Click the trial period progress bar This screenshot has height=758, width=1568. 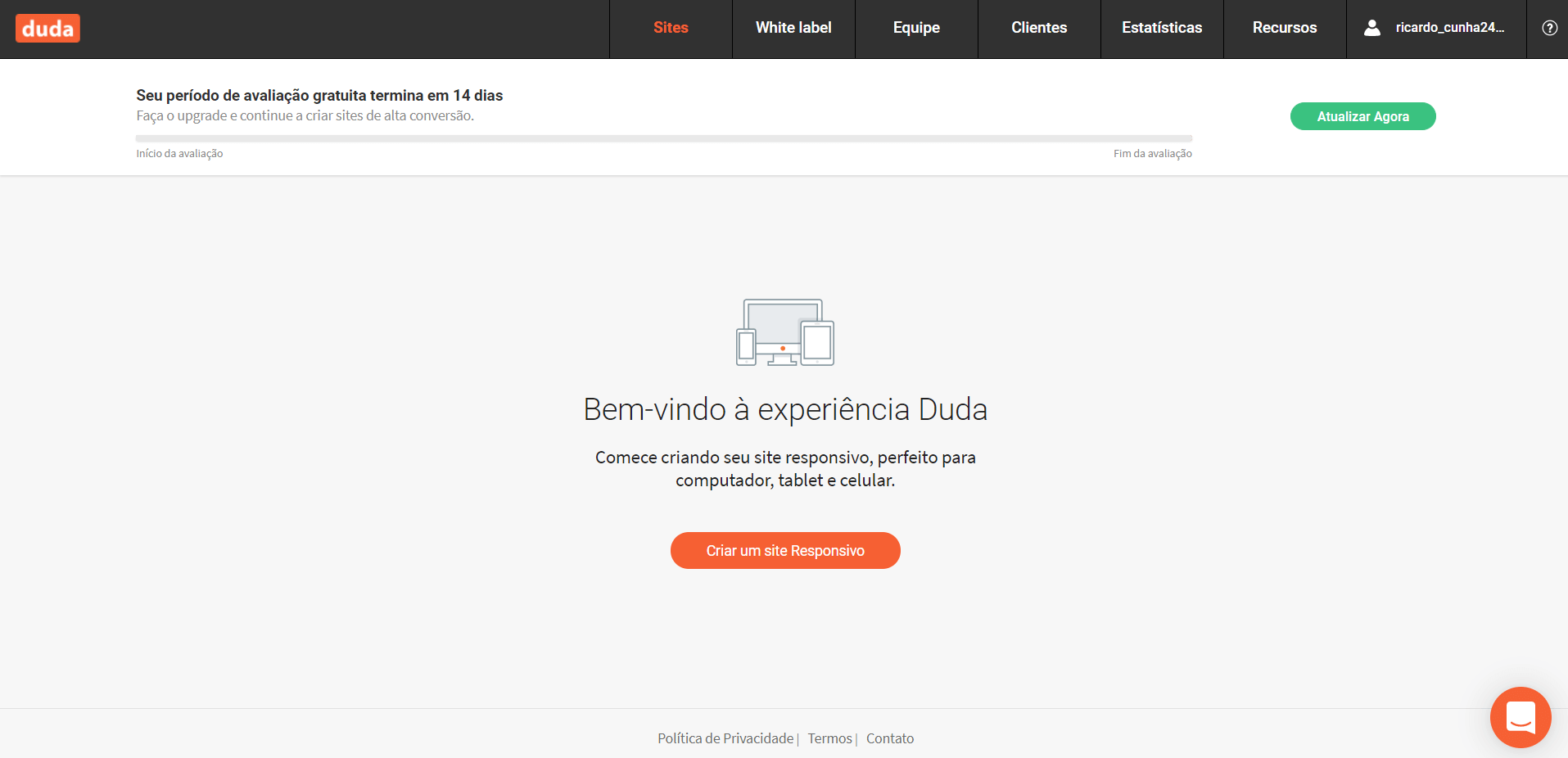(x=664, y=138)
